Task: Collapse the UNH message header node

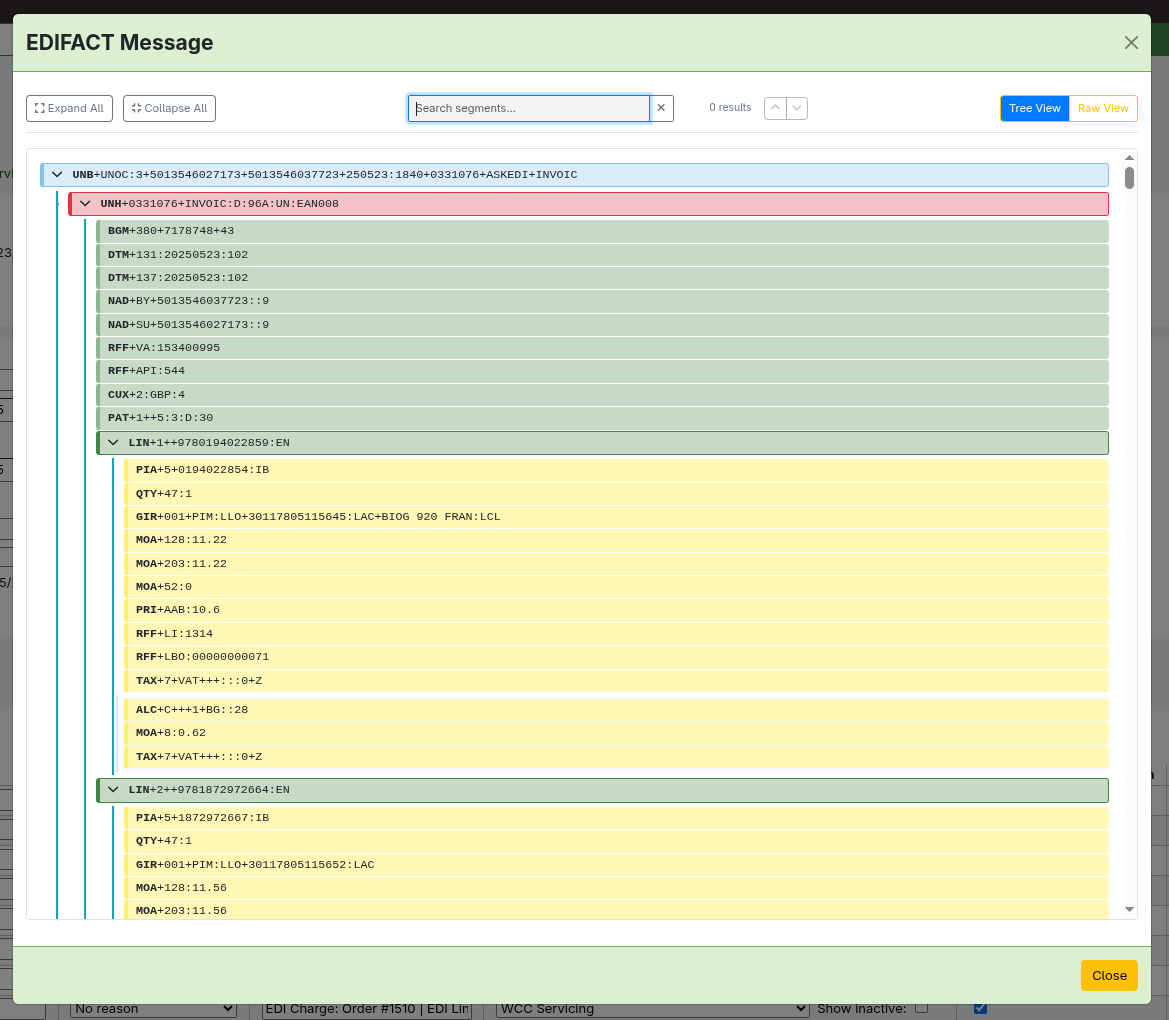Action: (x=85, y=204)
